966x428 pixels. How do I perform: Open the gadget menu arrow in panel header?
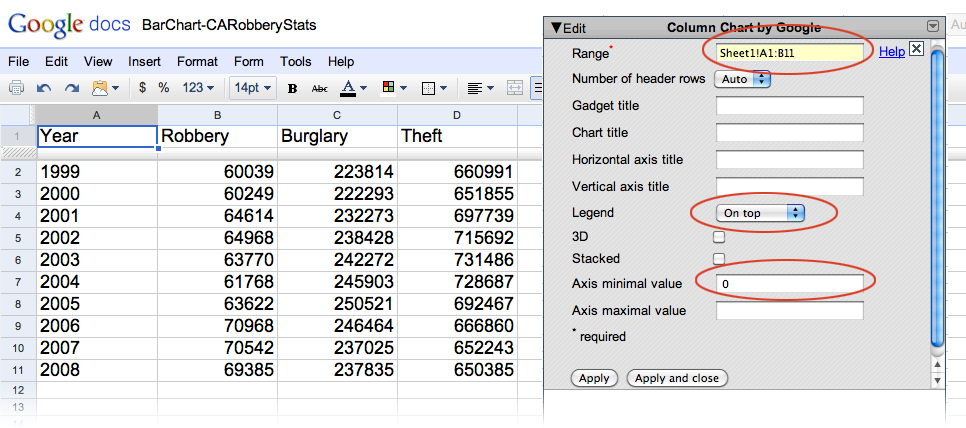coord(933,26)
